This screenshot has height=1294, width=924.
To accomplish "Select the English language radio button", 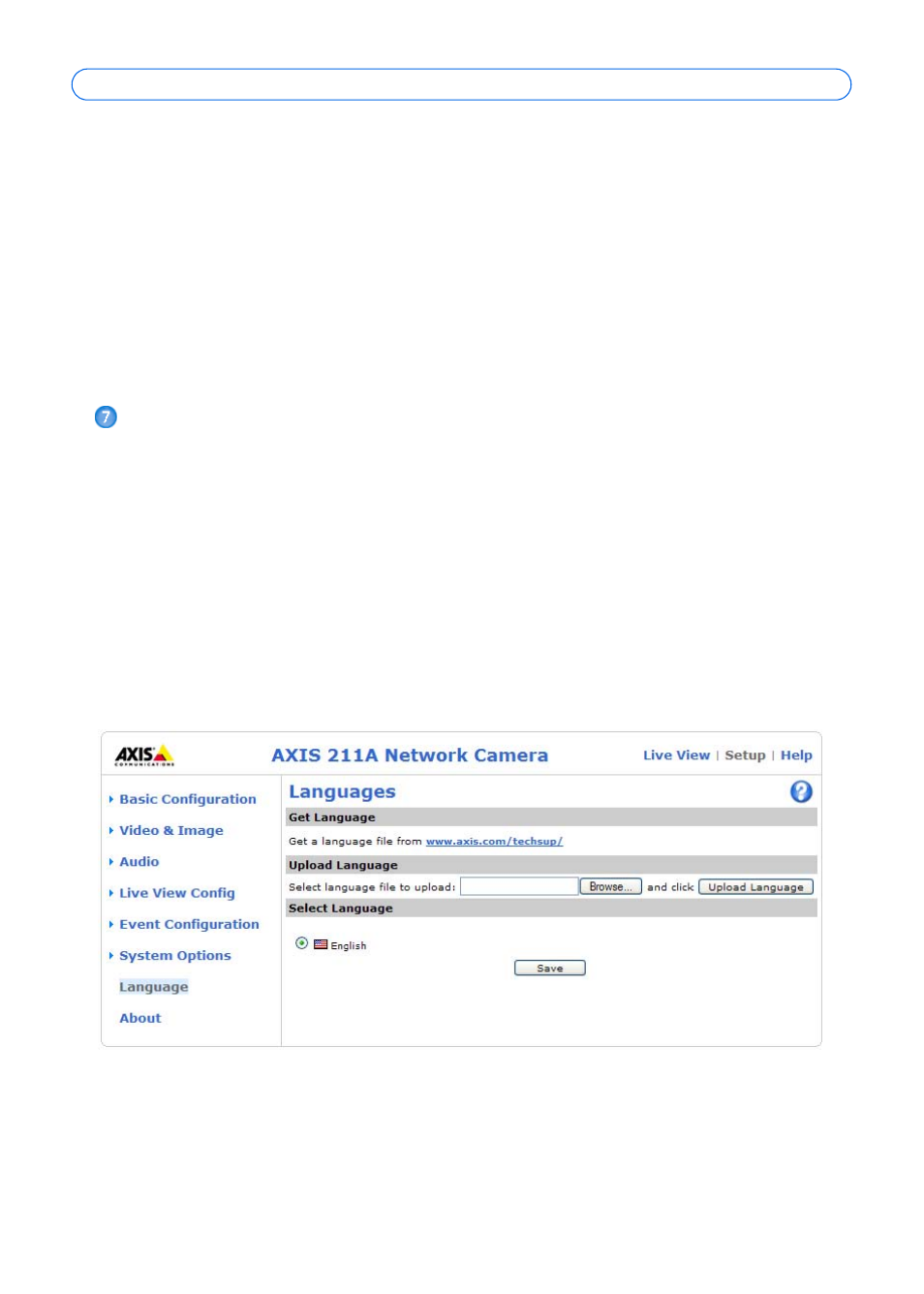I will 302,943.
